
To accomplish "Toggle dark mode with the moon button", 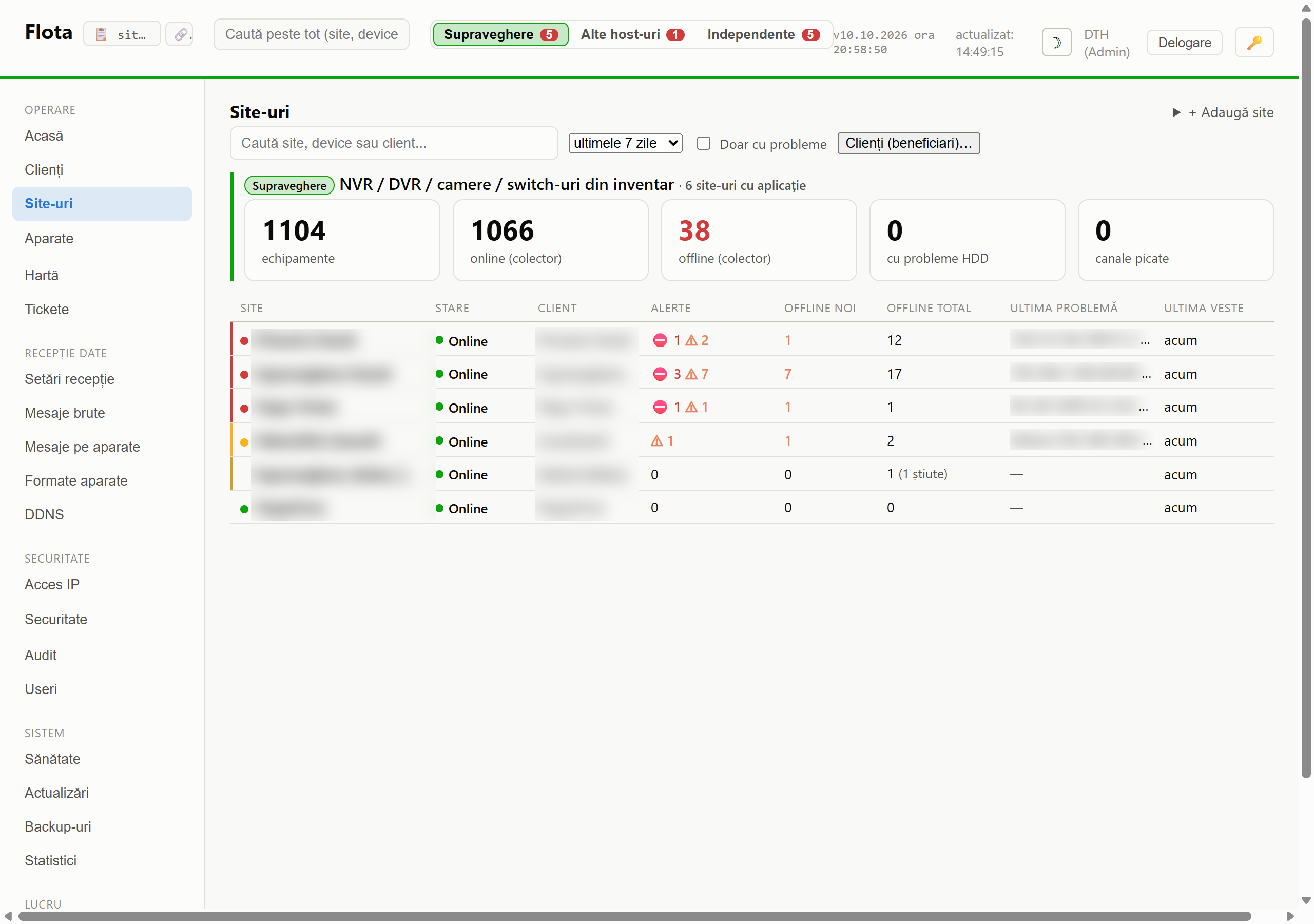I will point(1056,43).
